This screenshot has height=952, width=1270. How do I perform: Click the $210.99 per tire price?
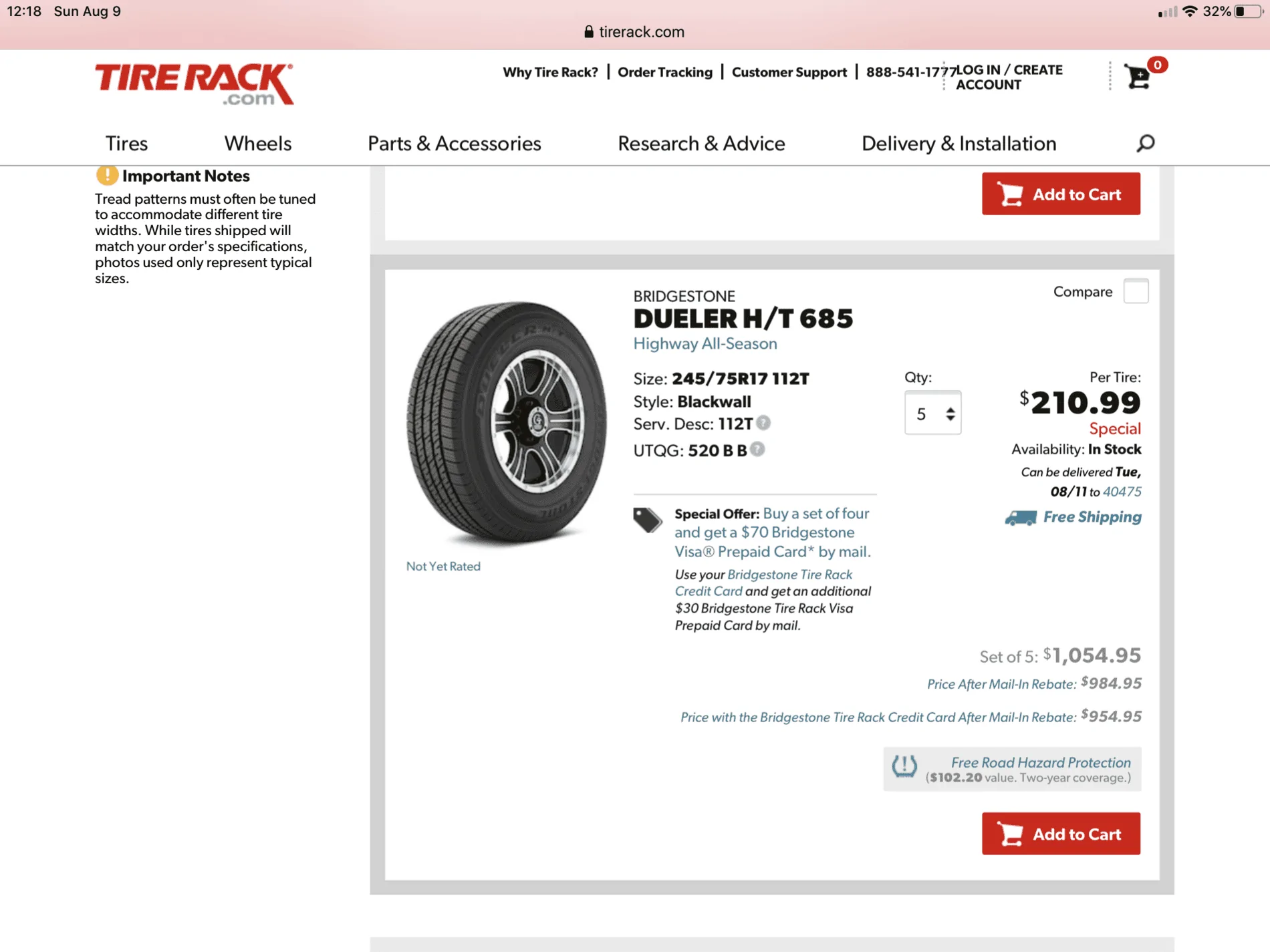(x=1080, y=403)
